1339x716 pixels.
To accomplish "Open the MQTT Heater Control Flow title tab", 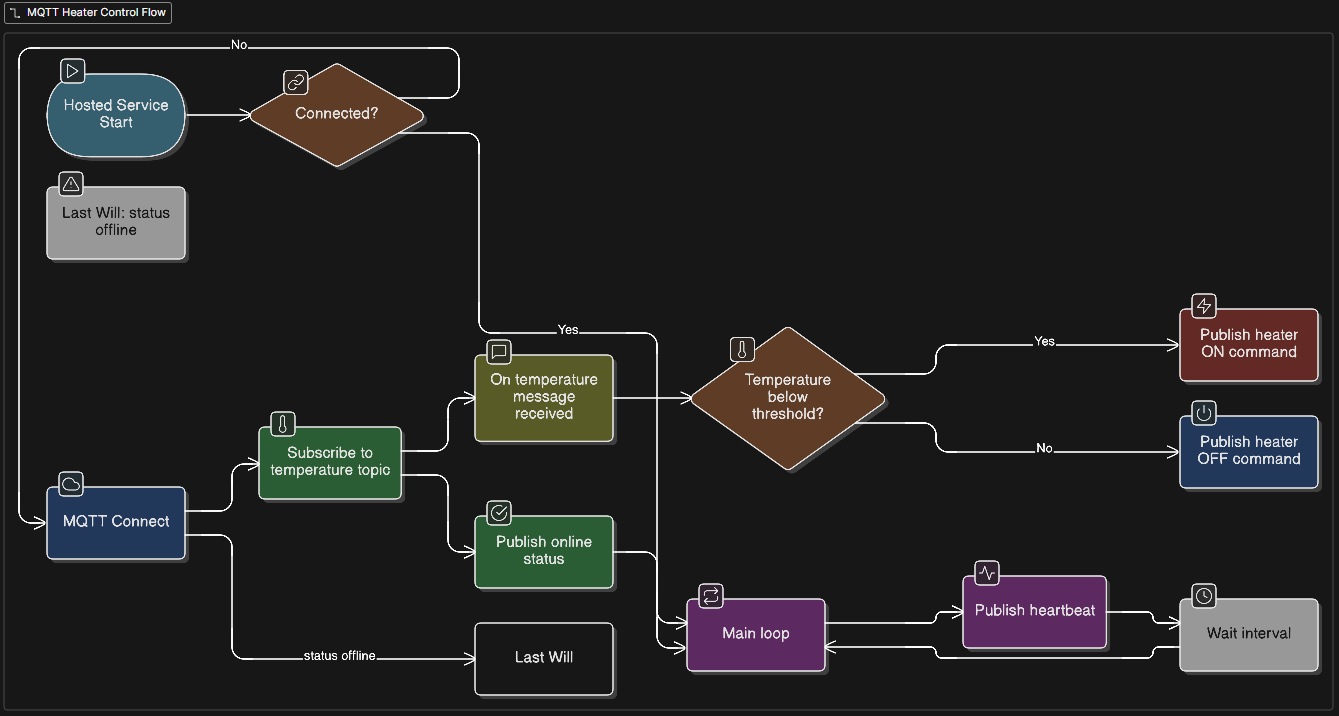I will tap(88, 13).
